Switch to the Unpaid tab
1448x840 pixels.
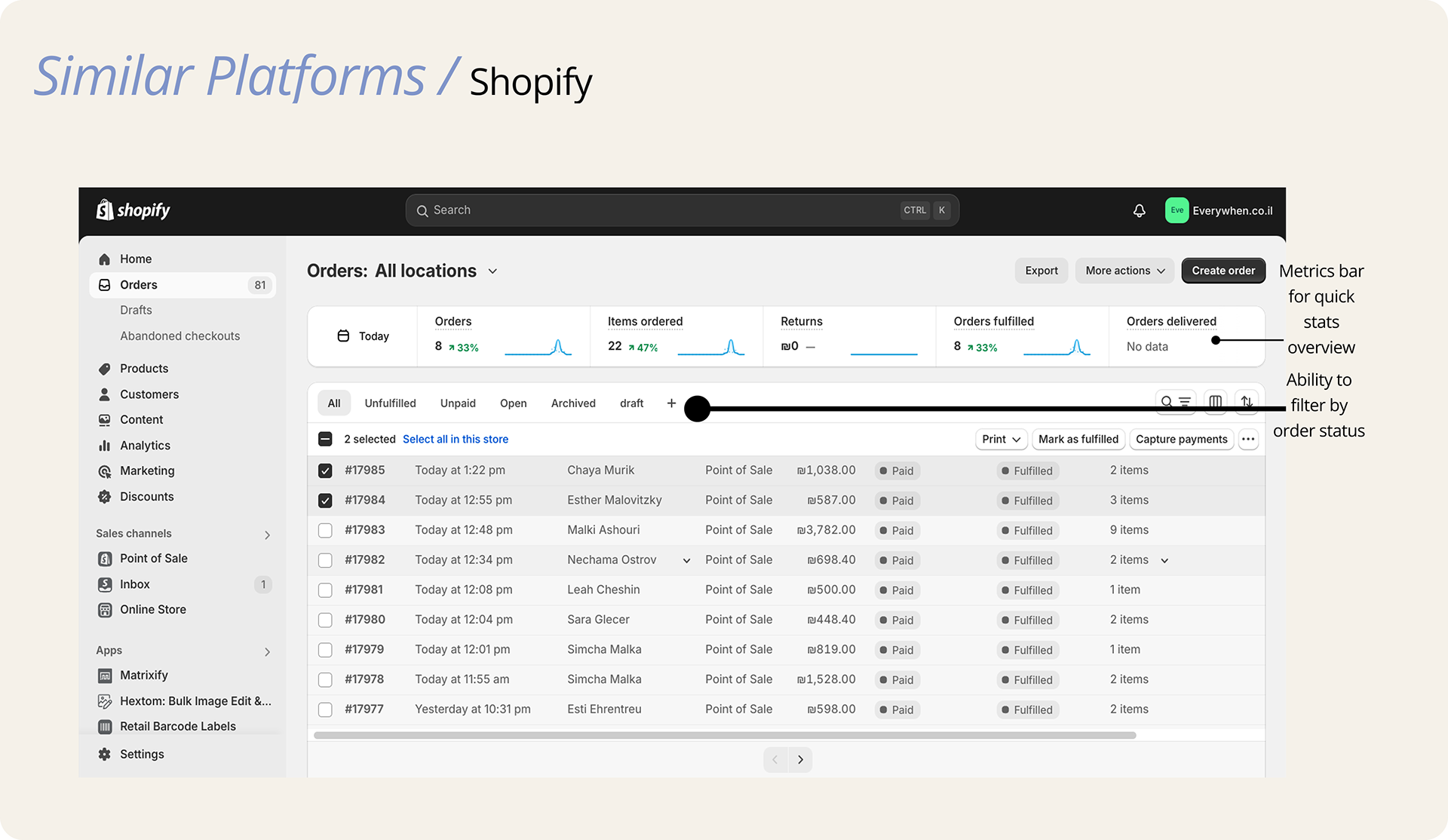click(x=458, y=403)
